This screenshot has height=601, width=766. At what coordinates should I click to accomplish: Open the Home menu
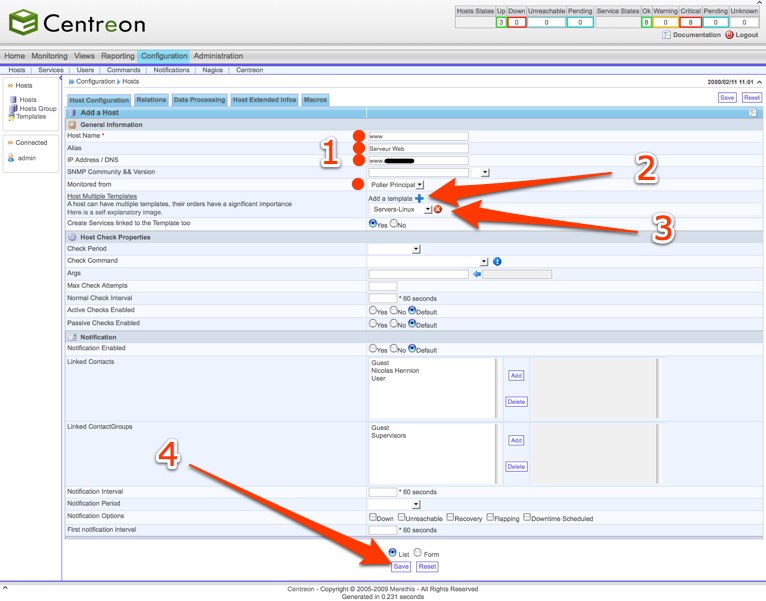(15, 56)
